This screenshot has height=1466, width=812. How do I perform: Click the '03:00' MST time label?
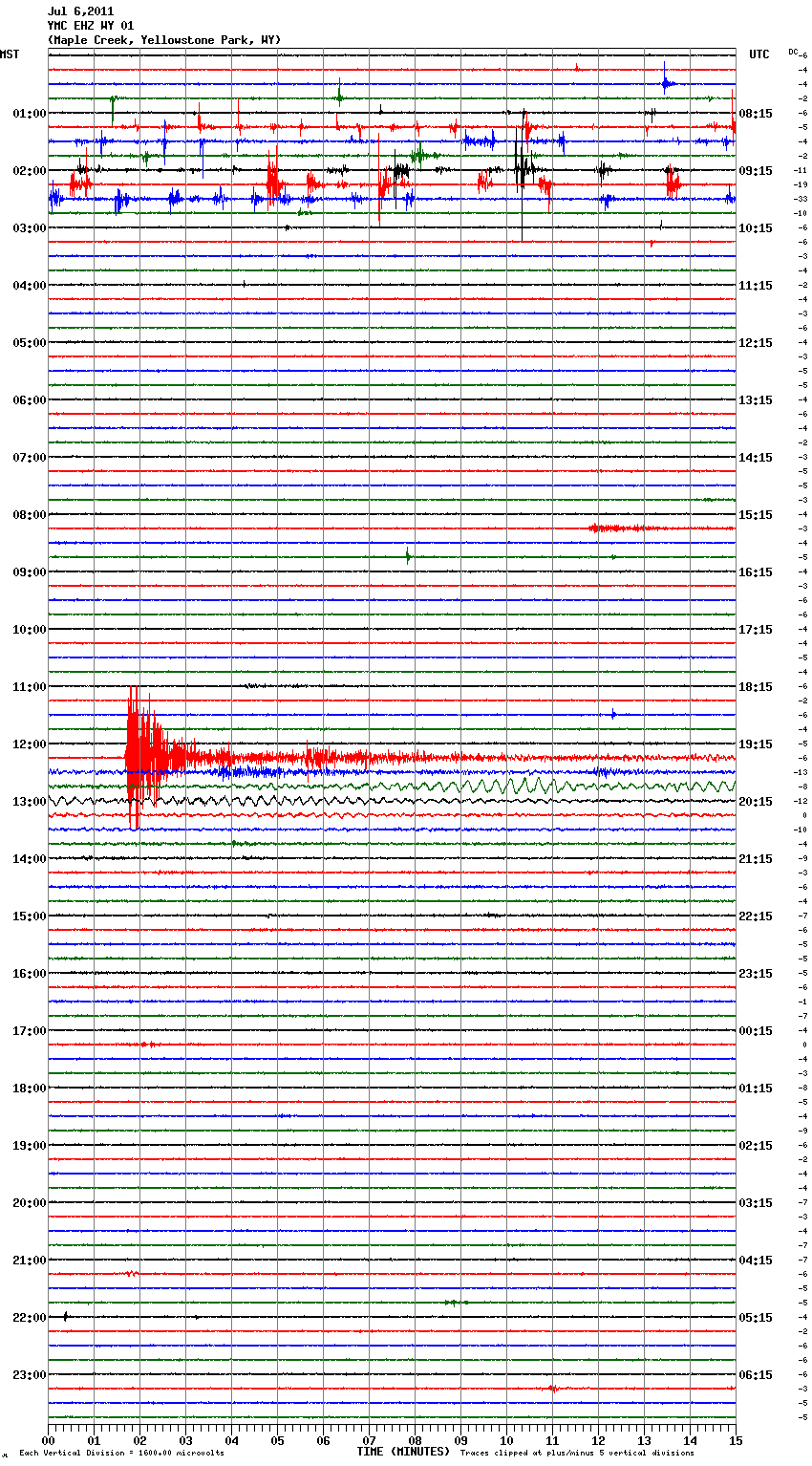pos(29,228)
